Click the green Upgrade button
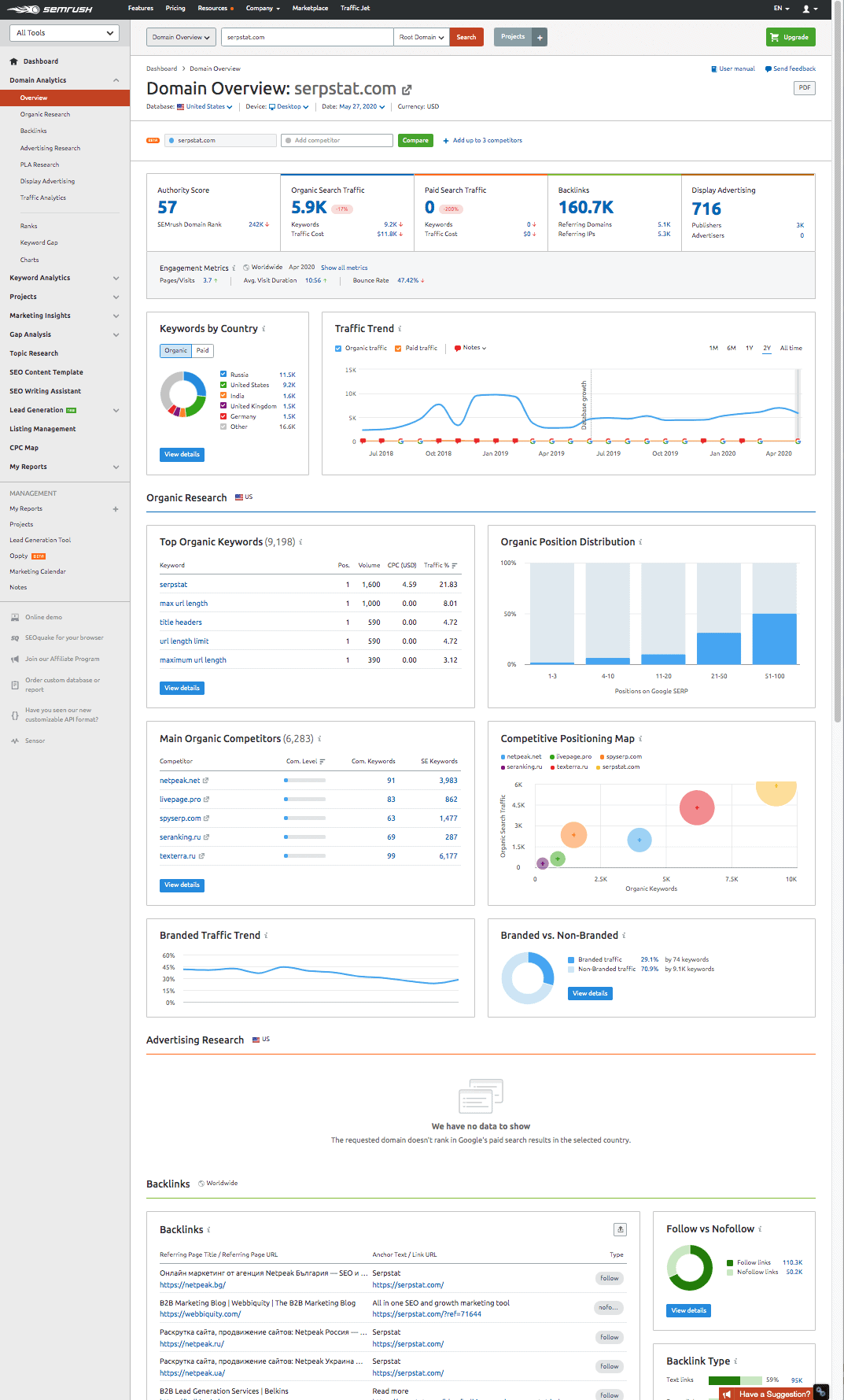The height and width of the screenshot is (1400, 844). pos(791,37)
